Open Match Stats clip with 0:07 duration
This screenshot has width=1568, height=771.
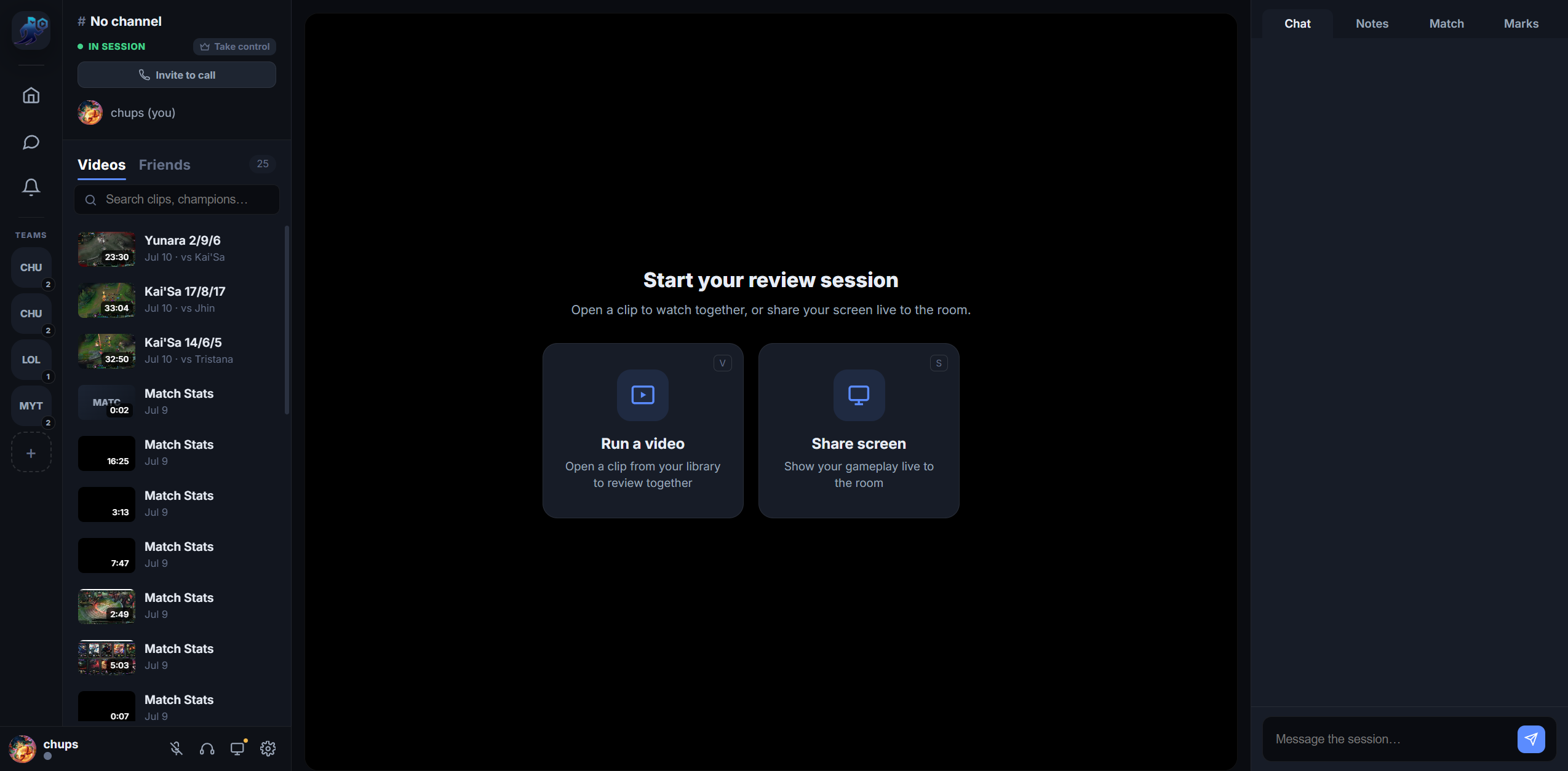click(x=106, y=707)
